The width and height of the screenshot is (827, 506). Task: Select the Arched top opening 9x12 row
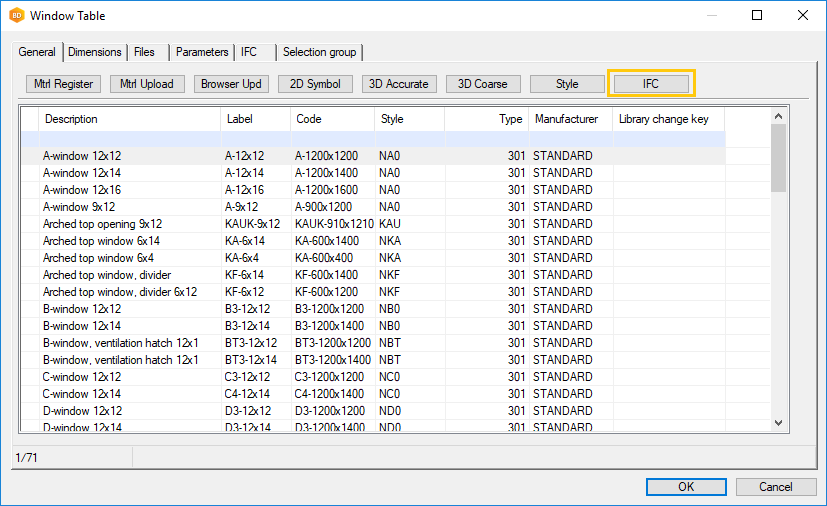(x=102, y=224)
